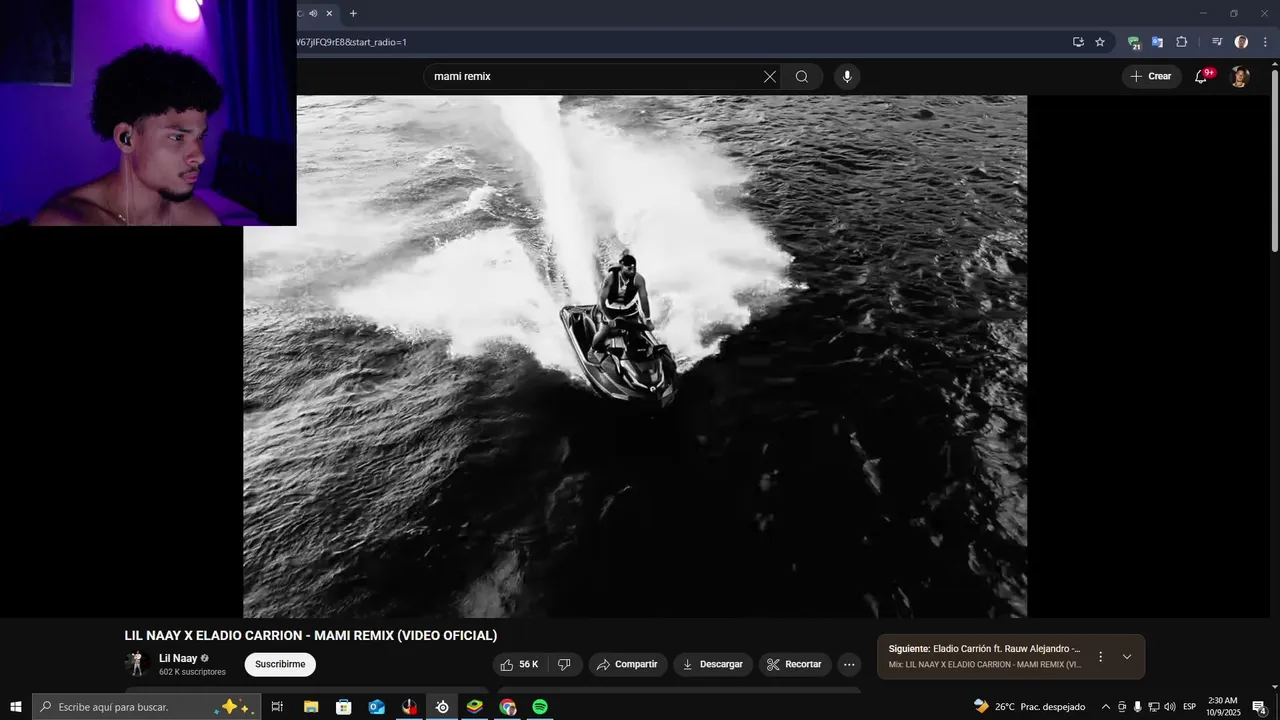The image size is (1280, 720).
Task: Open weather widget 26°C Prac. despejado
Action: (x=1030, y=707)
